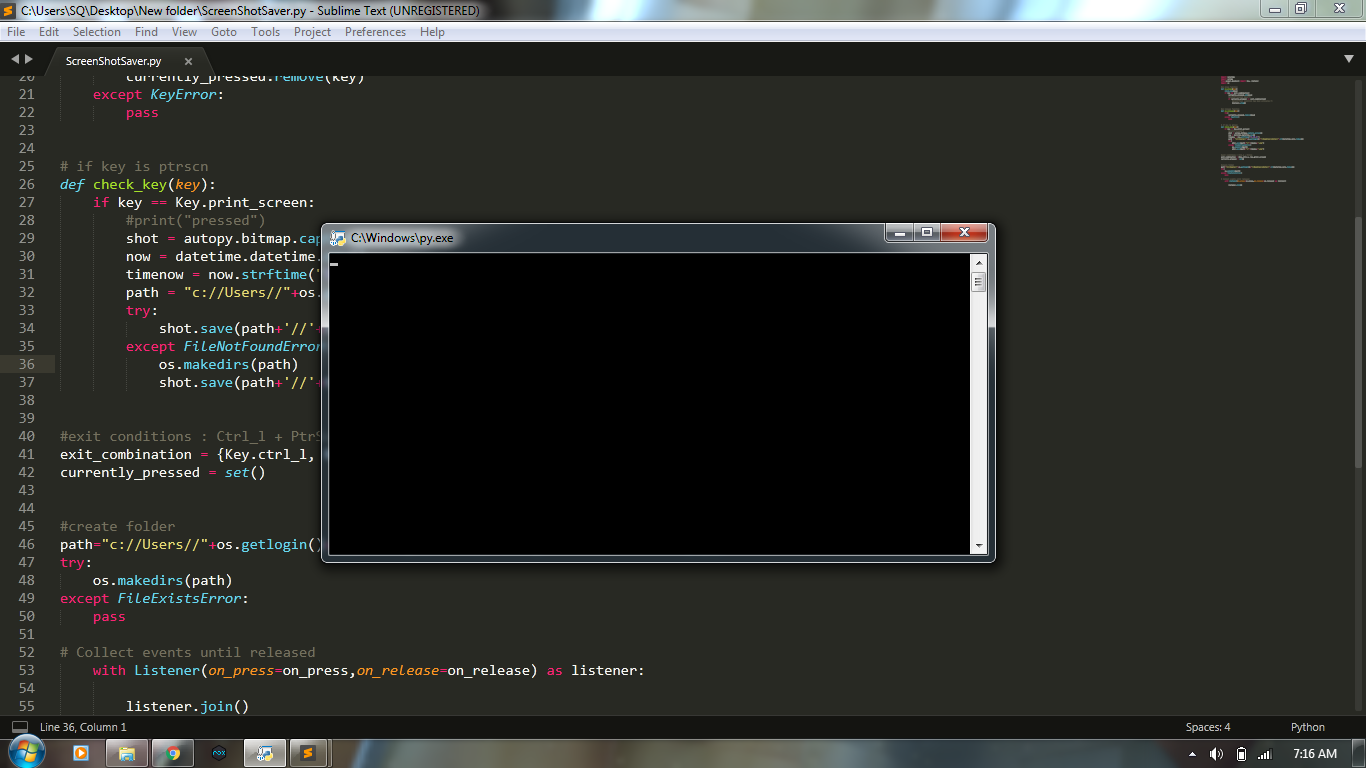Launch Google Chrome from the taskbar
The height and width of the screenshot is (768, 1366).
coord(172,752)
